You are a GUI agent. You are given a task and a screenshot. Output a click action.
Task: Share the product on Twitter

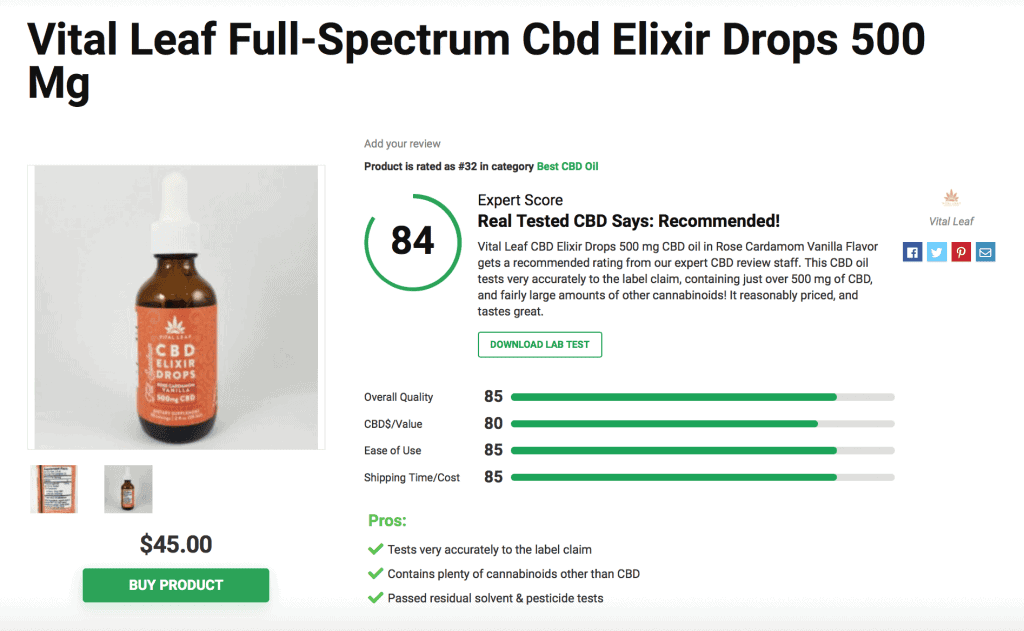pos(936,251)
